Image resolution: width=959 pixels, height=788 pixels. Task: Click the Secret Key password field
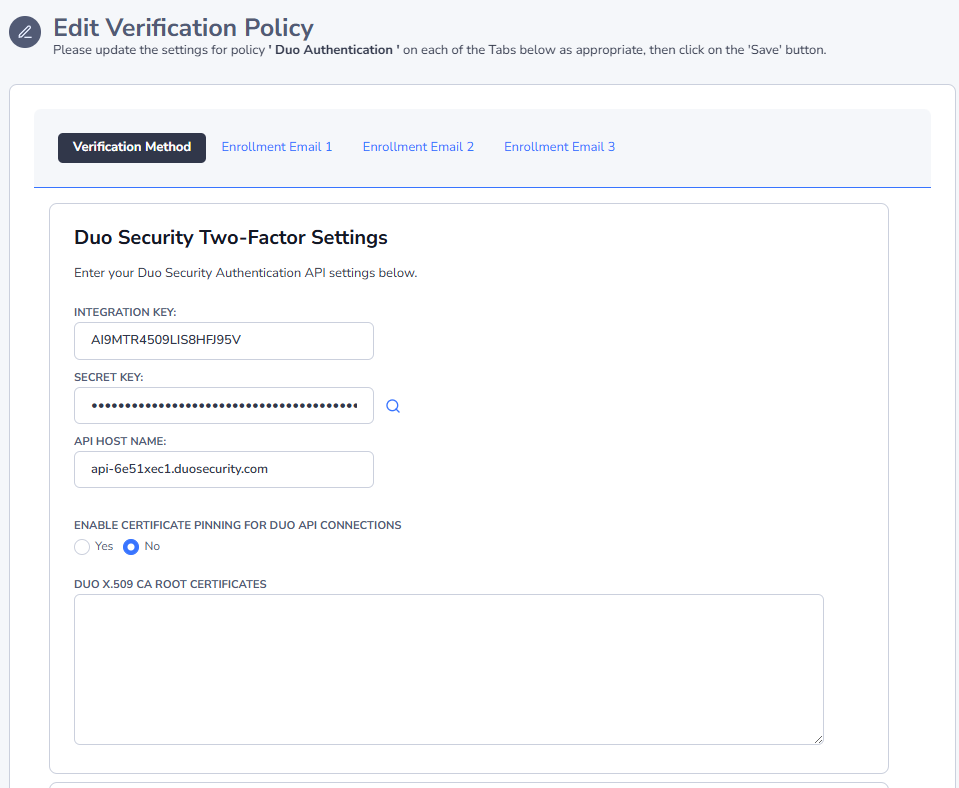tap(224, 406)
